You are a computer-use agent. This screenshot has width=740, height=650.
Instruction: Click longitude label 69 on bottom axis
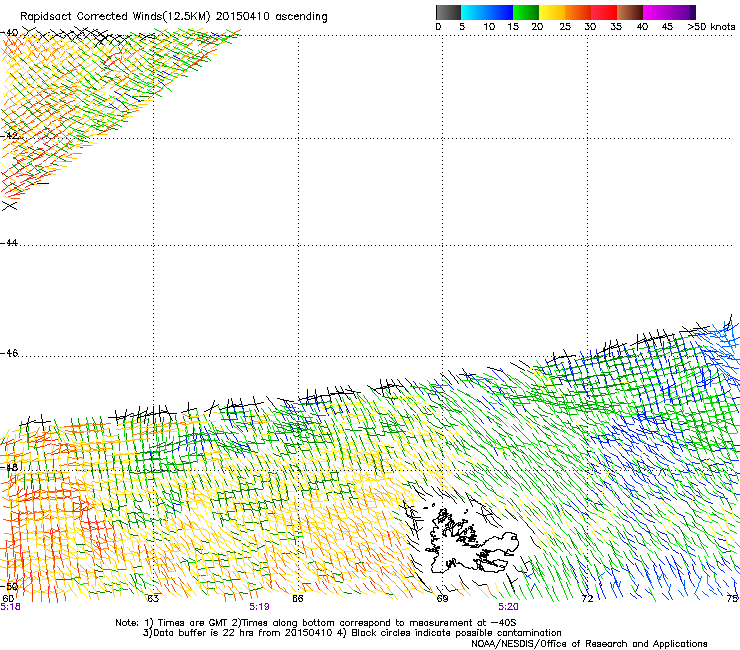point(442,599)
